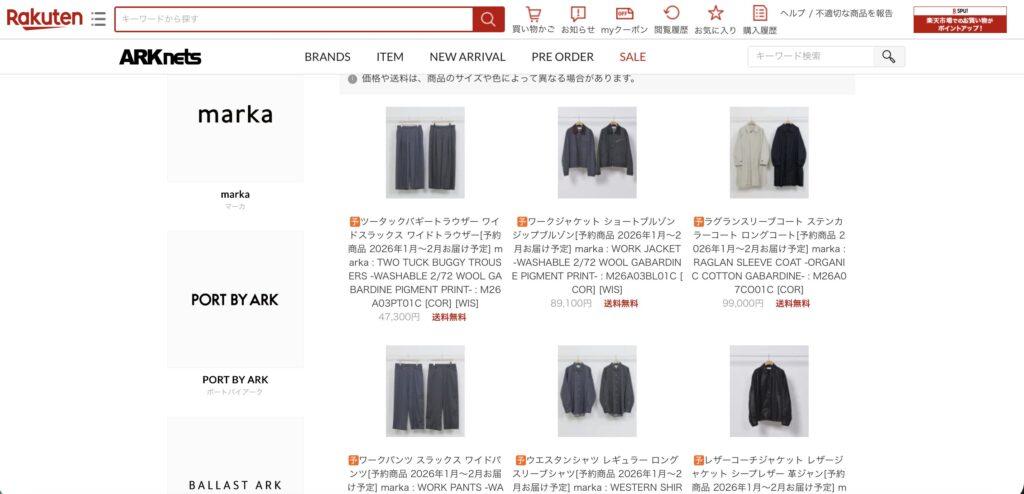This screenshot has height=494, width=1024.
Task: Open favorites star icon お気に入り
Action: [x=715, y=20]
